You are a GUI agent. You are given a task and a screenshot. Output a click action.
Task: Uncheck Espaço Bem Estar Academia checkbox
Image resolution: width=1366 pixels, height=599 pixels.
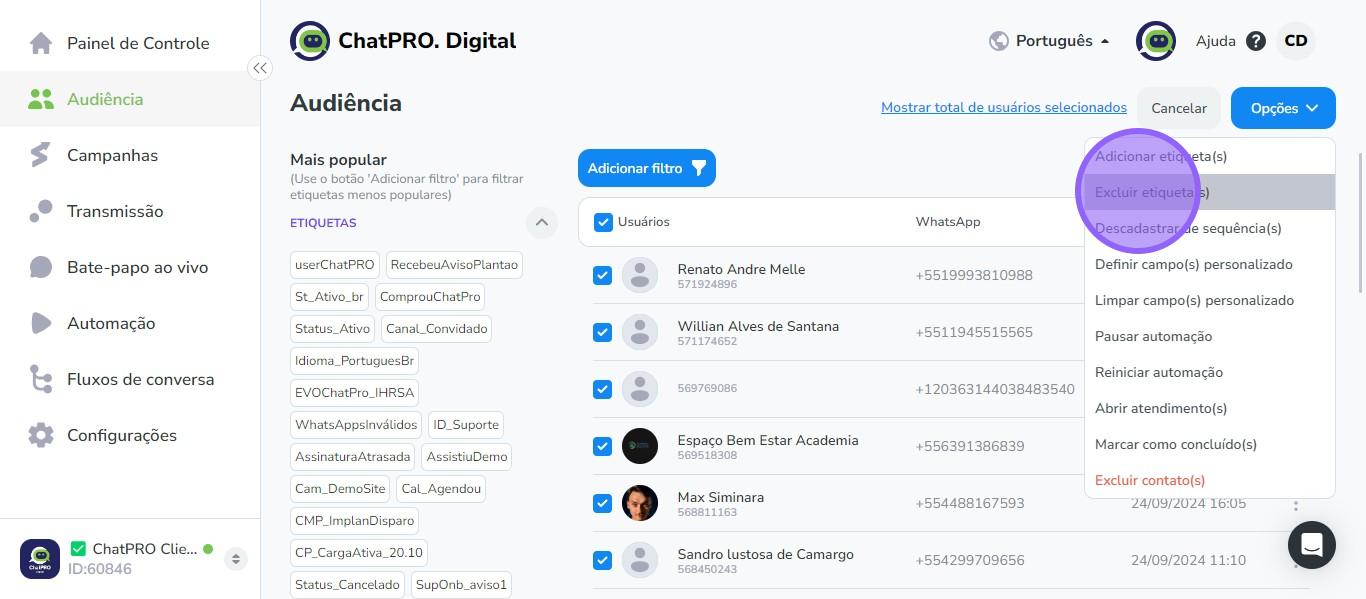pos(602,446)
